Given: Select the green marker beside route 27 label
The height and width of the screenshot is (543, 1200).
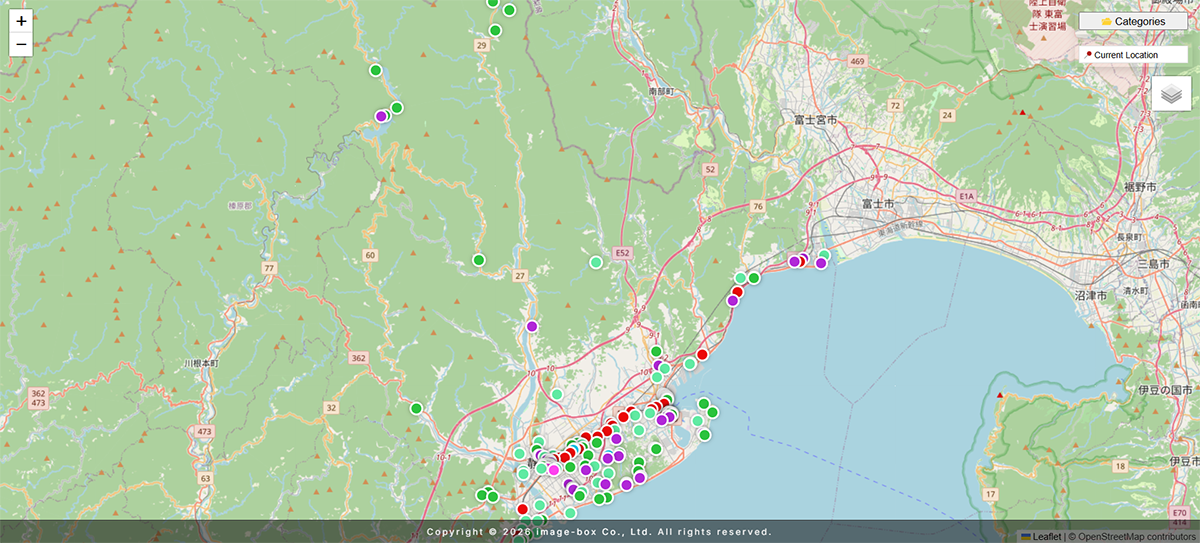Looking at the screenshot, I should tap(478, 260).
